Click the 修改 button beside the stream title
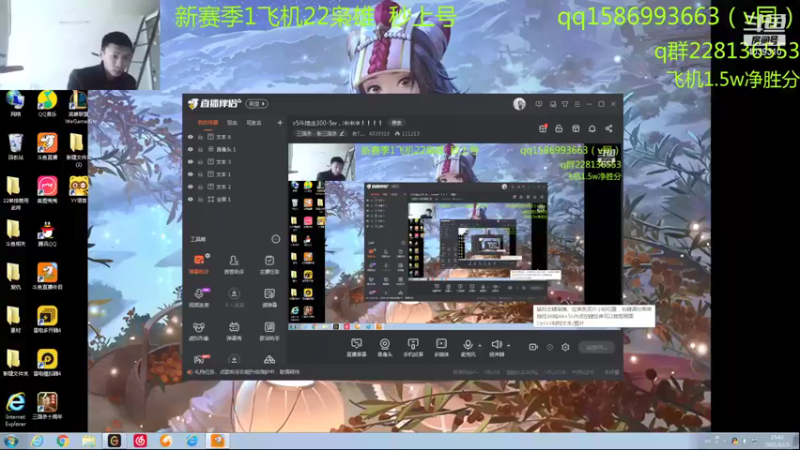The height and width of the screenshot is (450, 800). 396,123
